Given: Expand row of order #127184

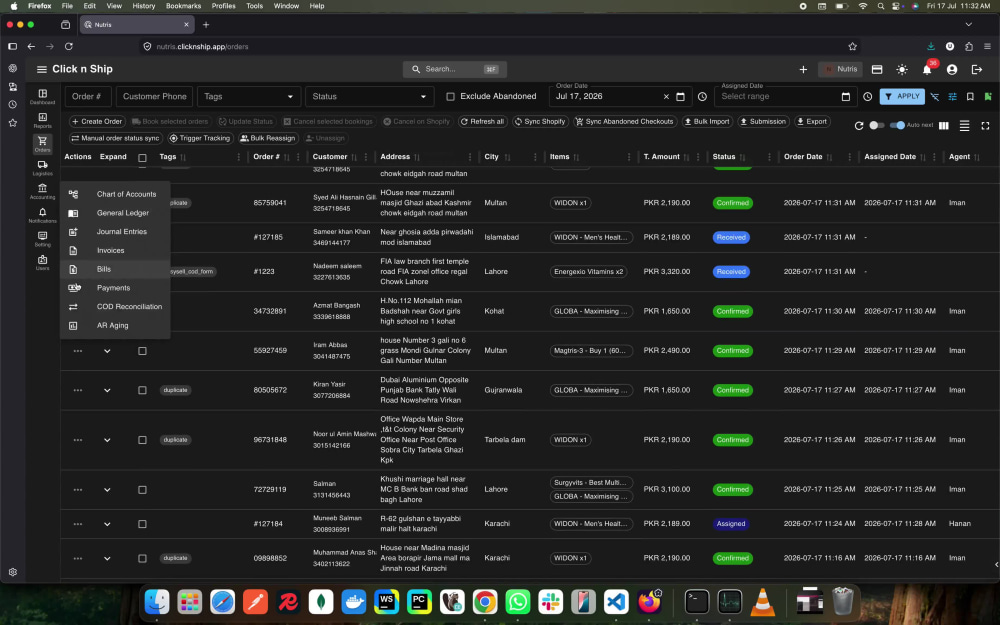Looking at the screenshot, I should coord(107,524).
